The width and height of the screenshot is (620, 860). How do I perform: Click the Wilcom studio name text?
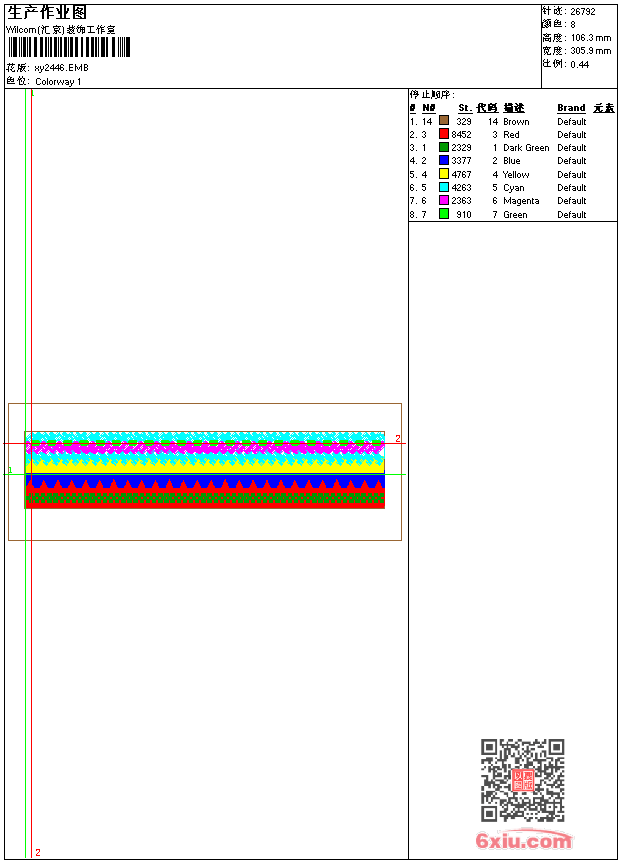(x=60, y=30)
